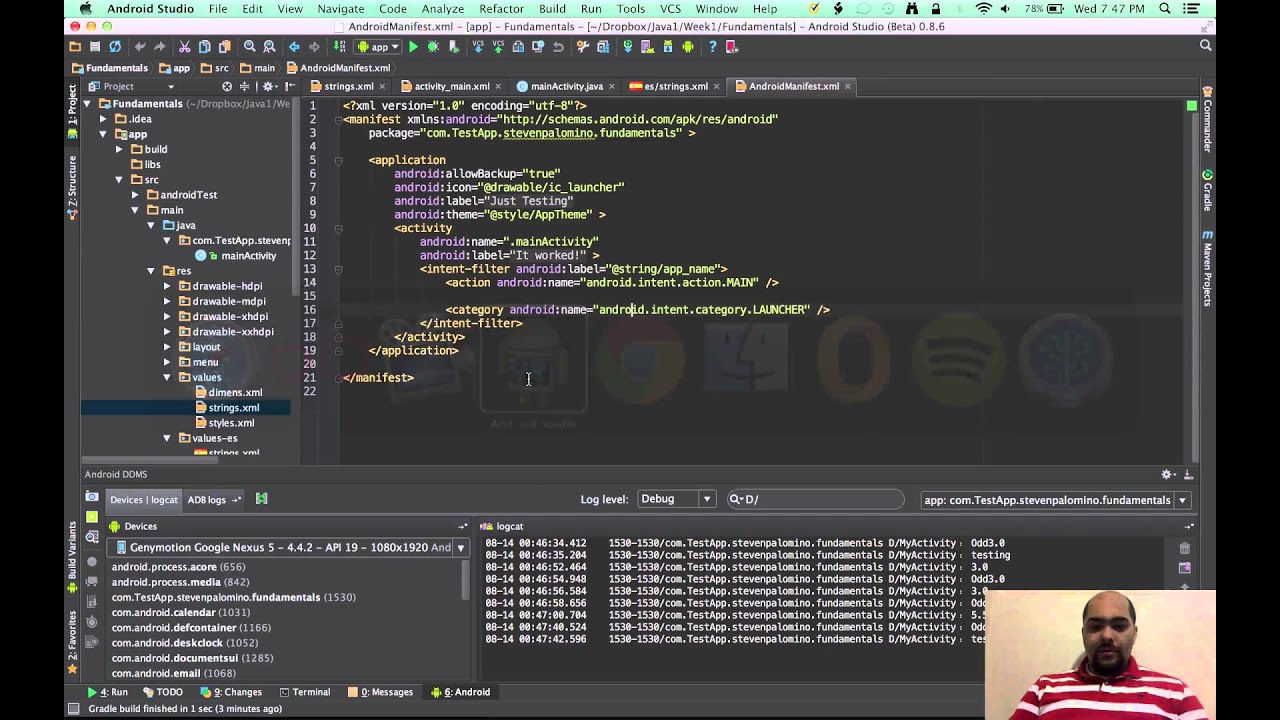Image resolution: width=1280 pixels, height=720 pixels.
Task: Expand the layout folder arrow
Action: (167, 347)
